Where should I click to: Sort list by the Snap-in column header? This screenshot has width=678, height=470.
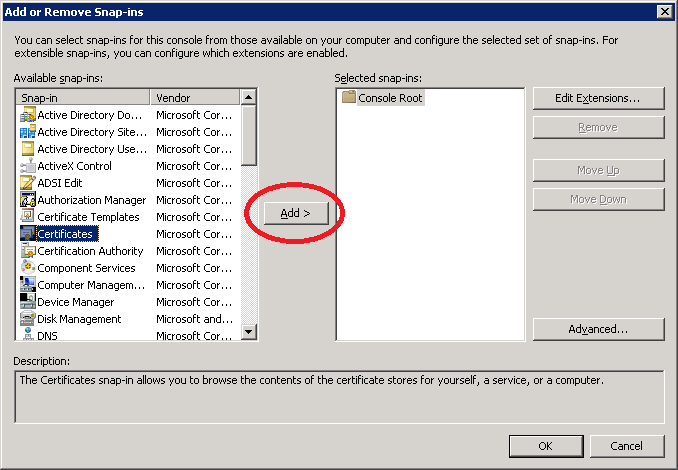coord(83,98)
